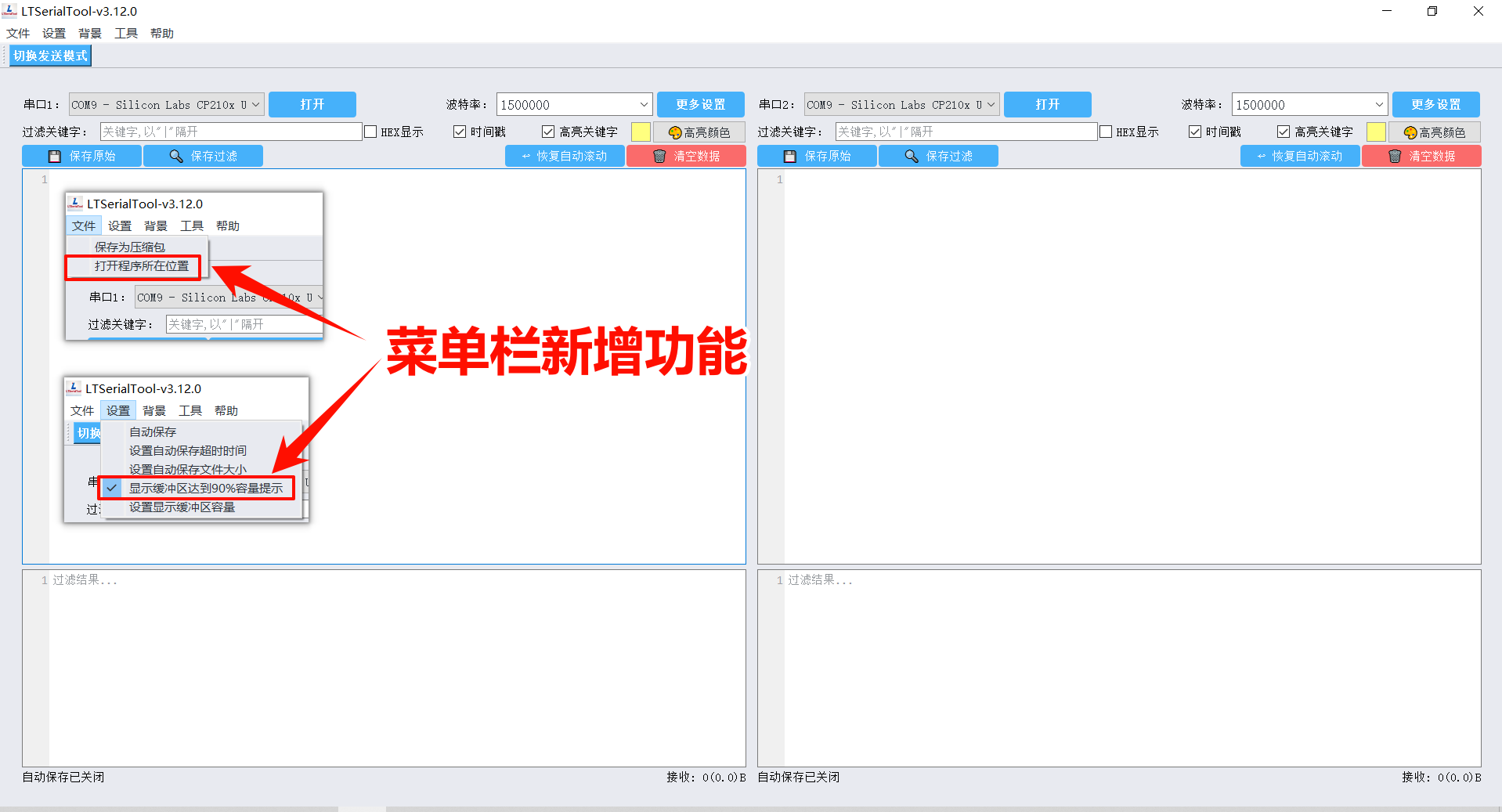Screen dimensions: 1502x812
Task: Toggle port 1 时间戳 checkbox
Action: (460, 132)
